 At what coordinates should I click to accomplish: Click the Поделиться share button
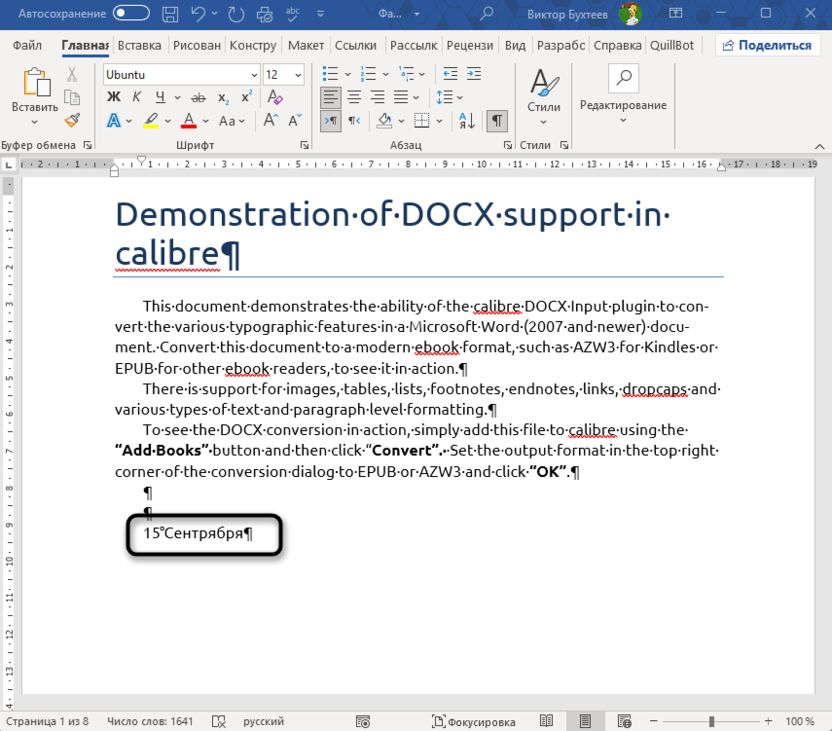click(768, 45)
